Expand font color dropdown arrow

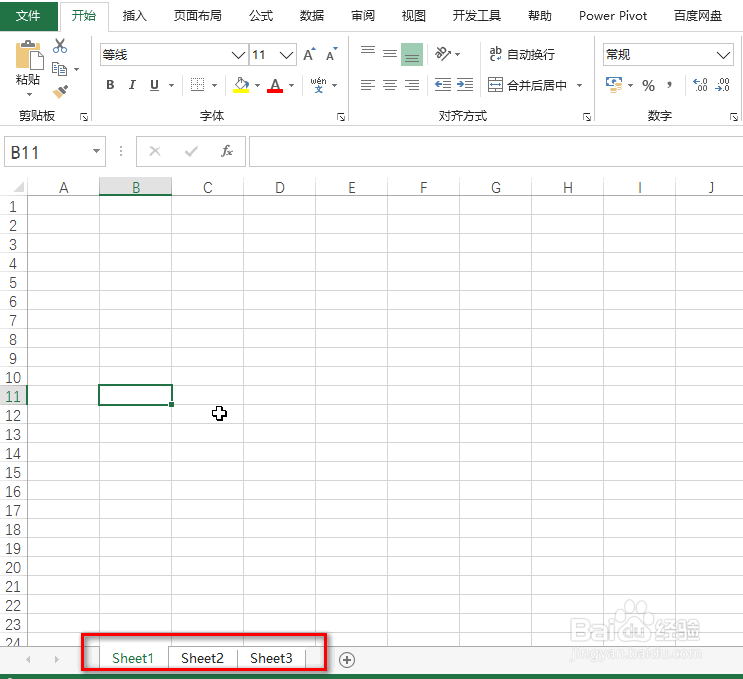[x=291, y=85]
